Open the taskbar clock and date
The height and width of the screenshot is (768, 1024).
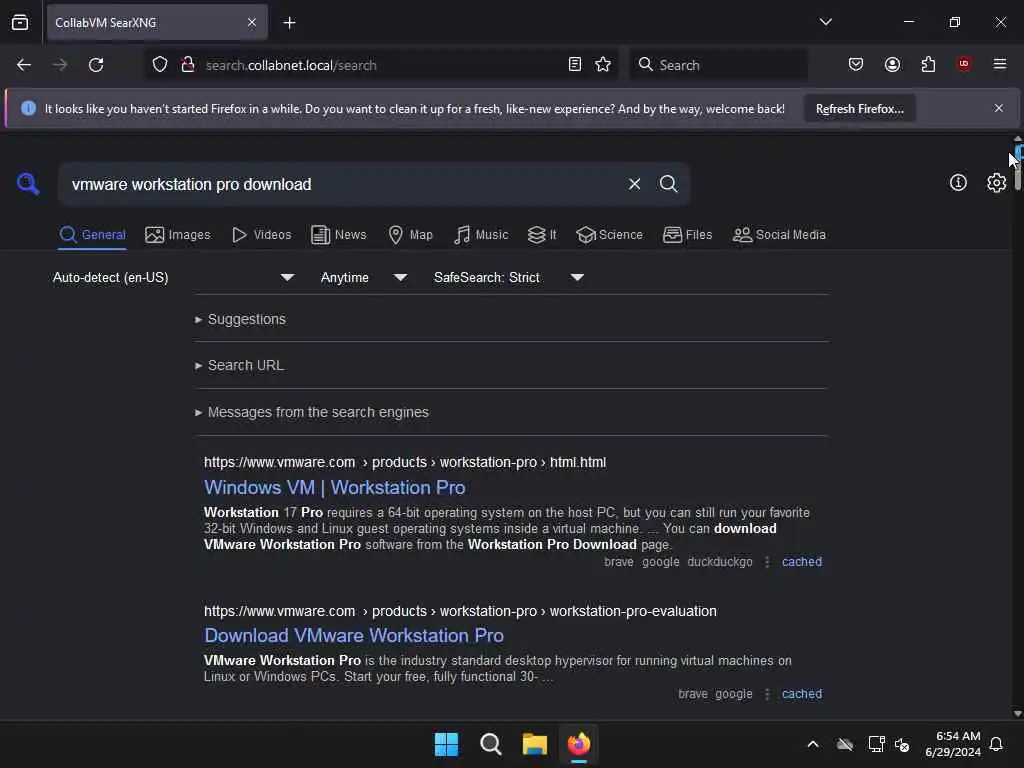click(x=952, y=744)
